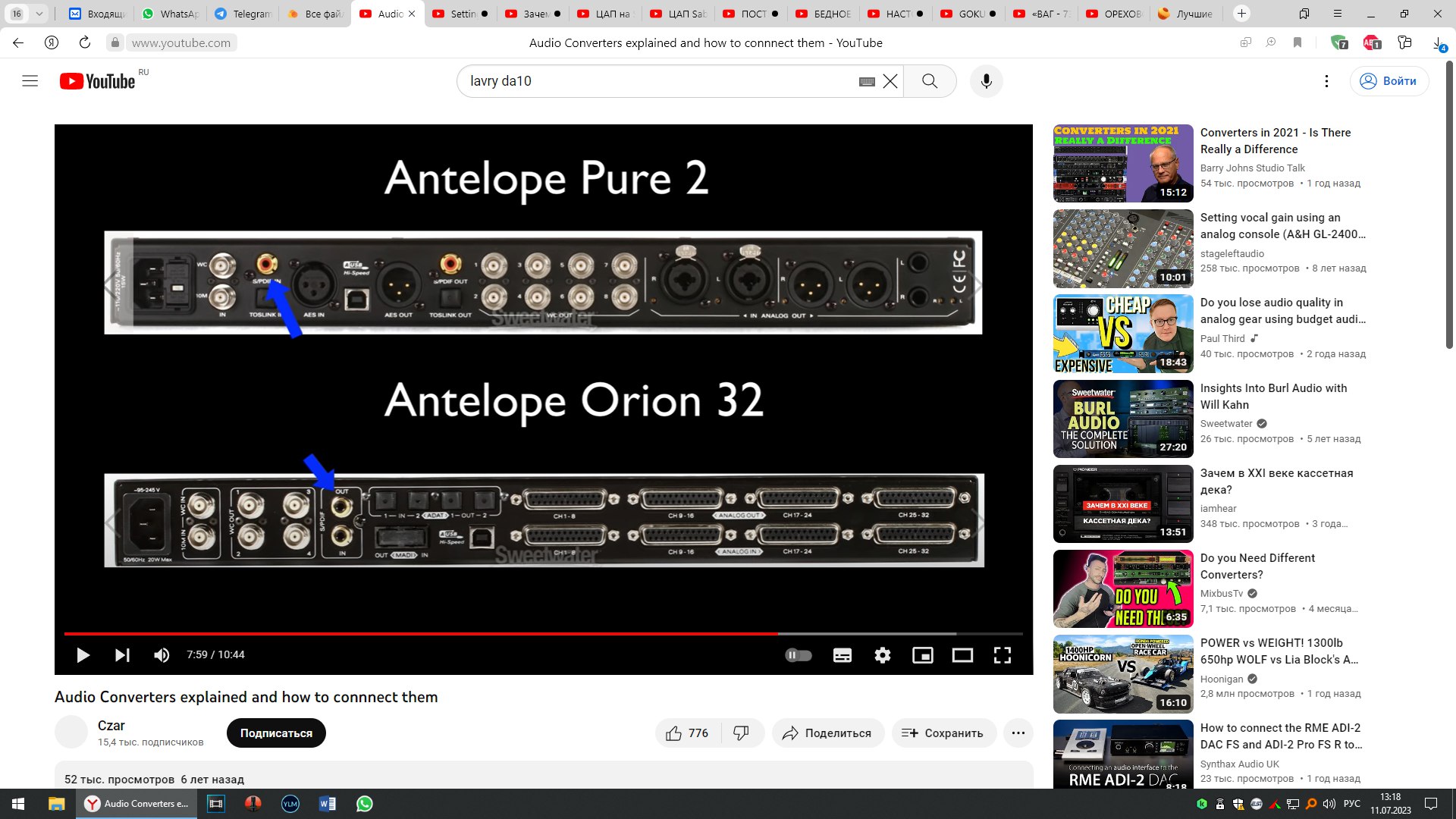The image size is (1456, 819).
Task: Turn on subtitles in video player
Action: [843, 655]
